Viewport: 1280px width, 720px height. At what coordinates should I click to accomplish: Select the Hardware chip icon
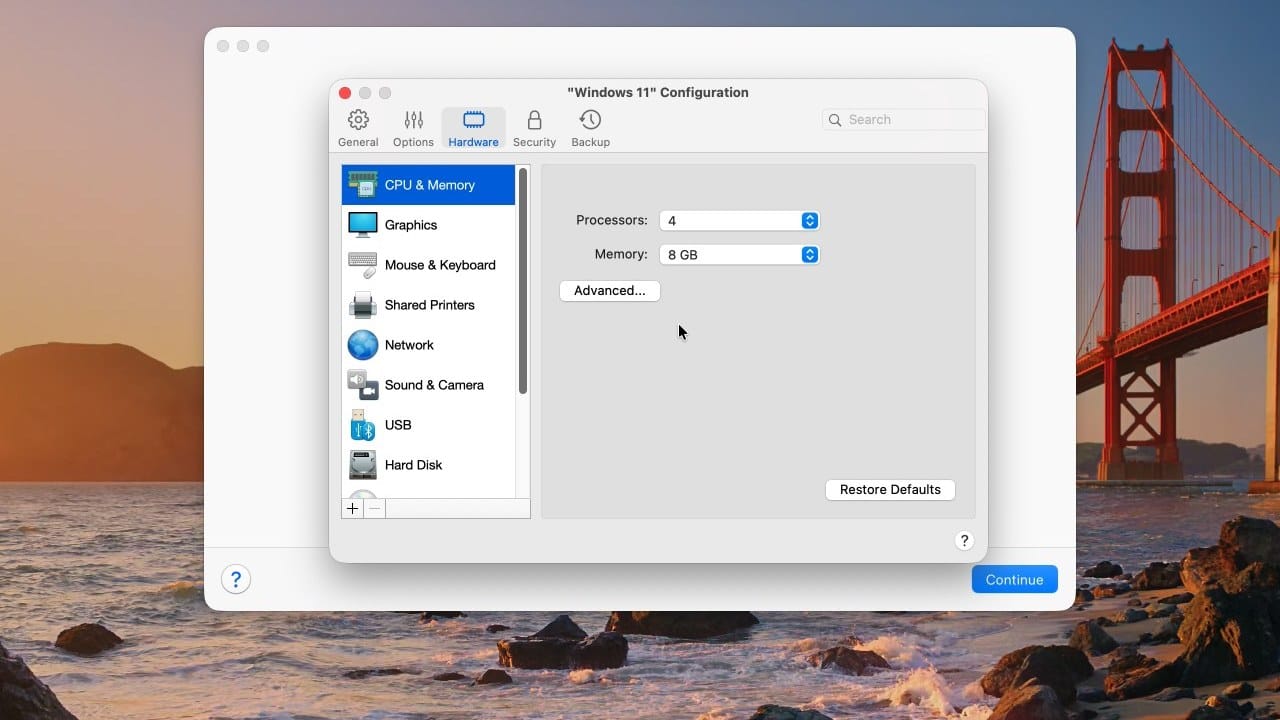[474, 120]
